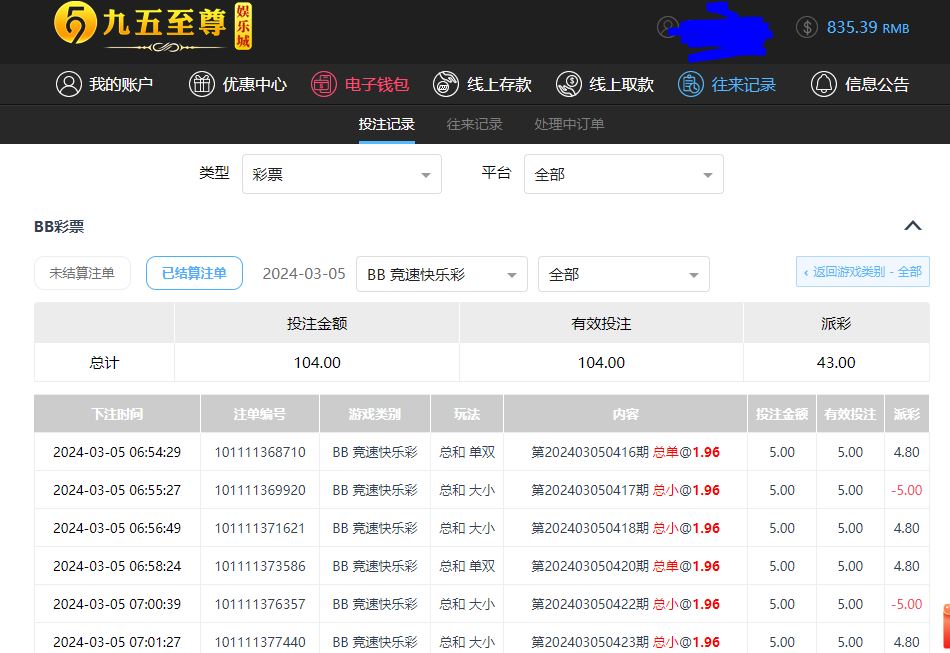Open 信息公告 menu item

point(860,84)
